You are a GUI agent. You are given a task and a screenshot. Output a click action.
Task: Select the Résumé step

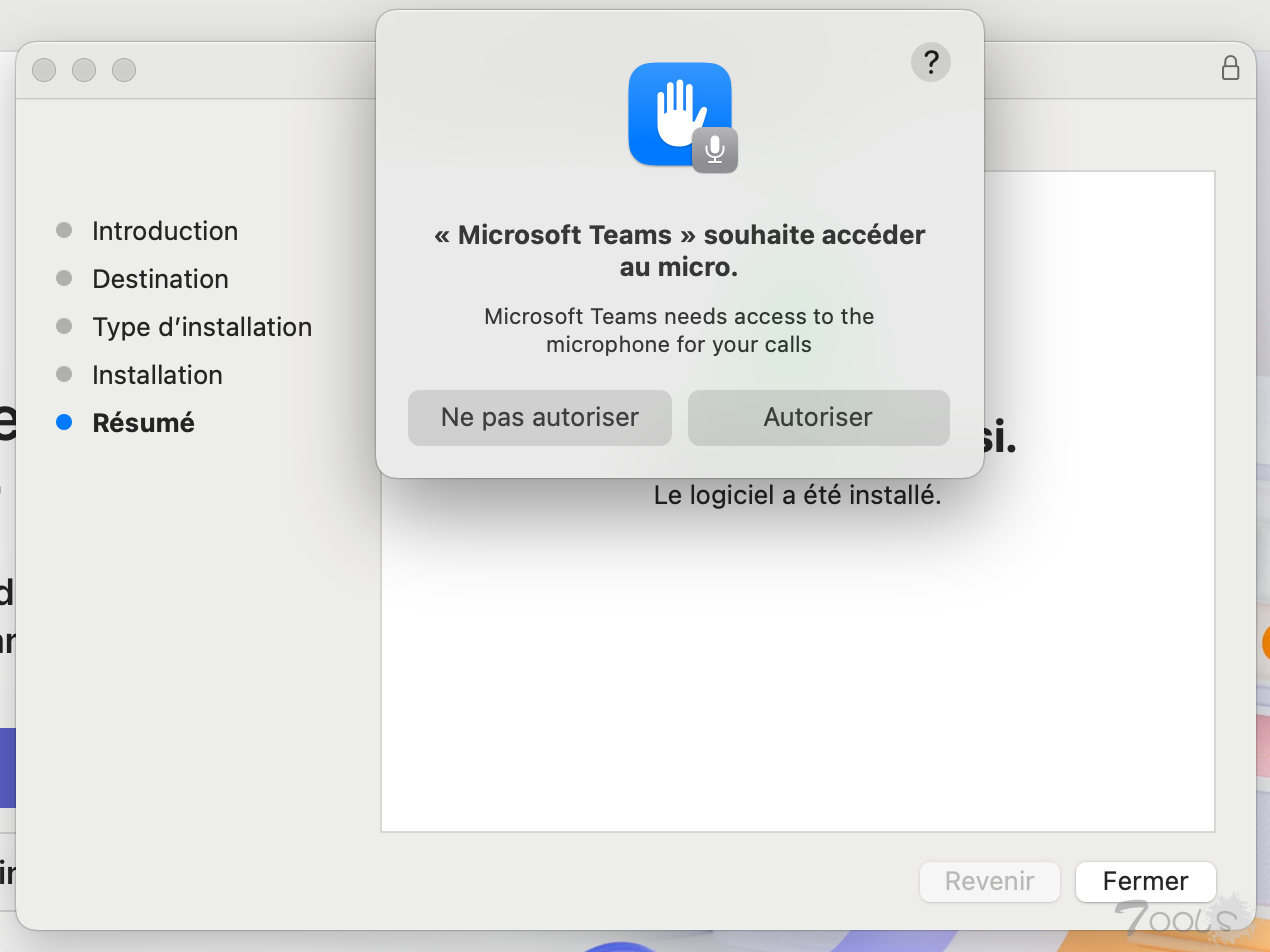point(143,423)
